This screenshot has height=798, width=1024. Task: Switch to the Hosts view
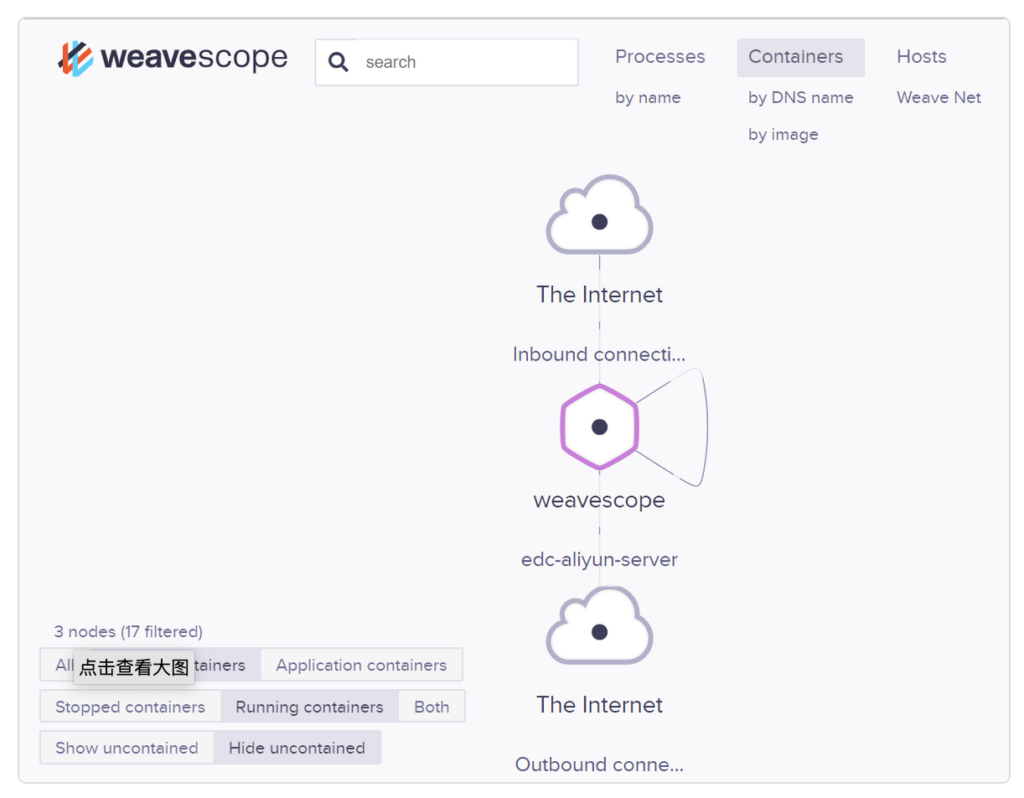click(x=921, y=57)
